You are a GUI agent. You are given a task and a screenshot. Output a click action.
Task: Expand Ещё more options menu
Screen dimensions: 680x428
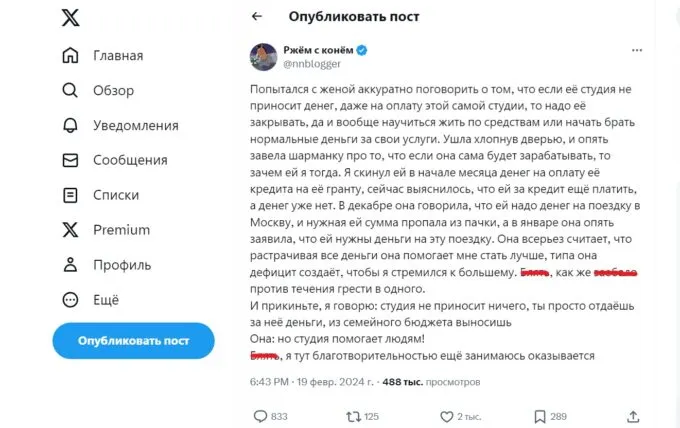pyautogui.click(x=70, y=299)
